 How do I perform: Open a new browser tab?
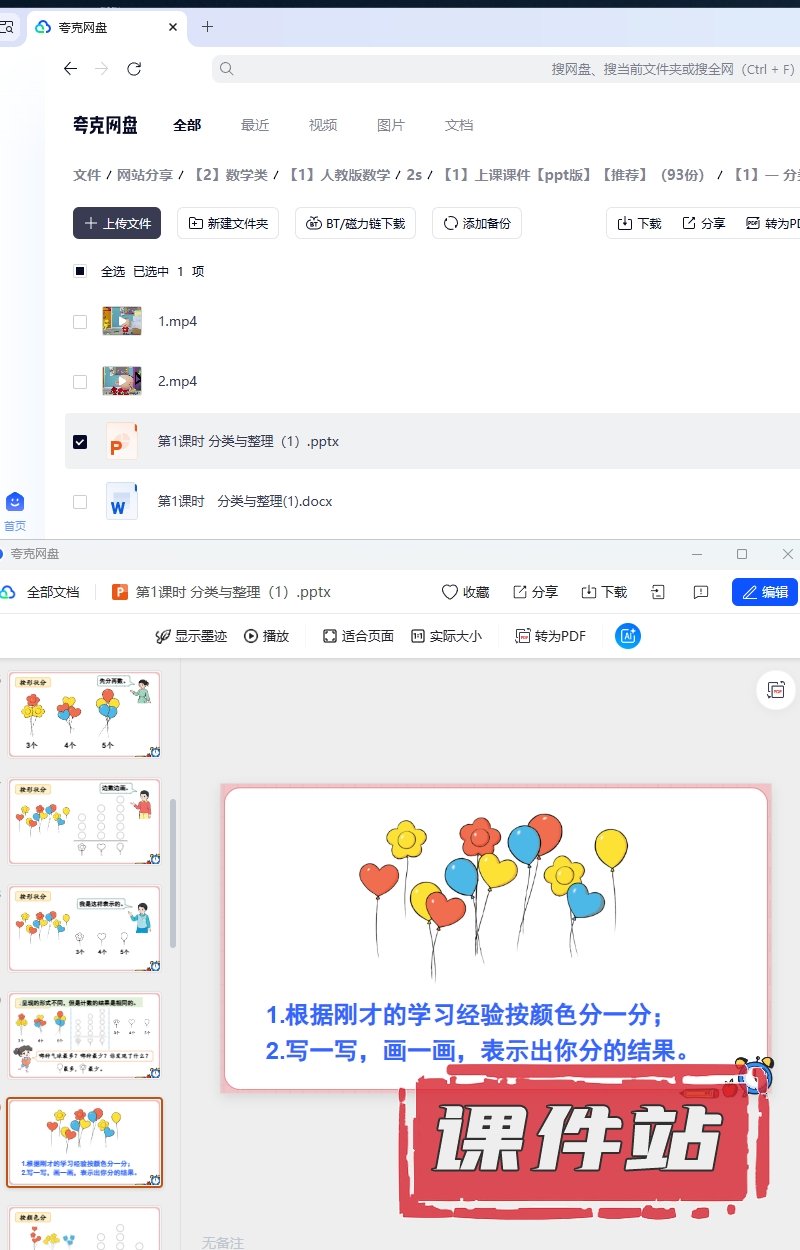coord(207,27)
